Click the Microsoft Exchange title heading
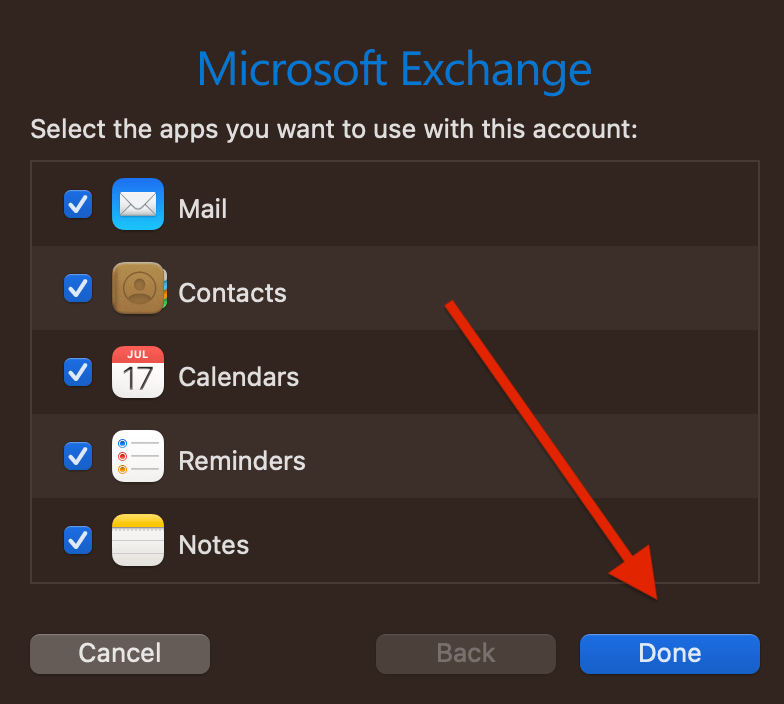 click(394, 70)
